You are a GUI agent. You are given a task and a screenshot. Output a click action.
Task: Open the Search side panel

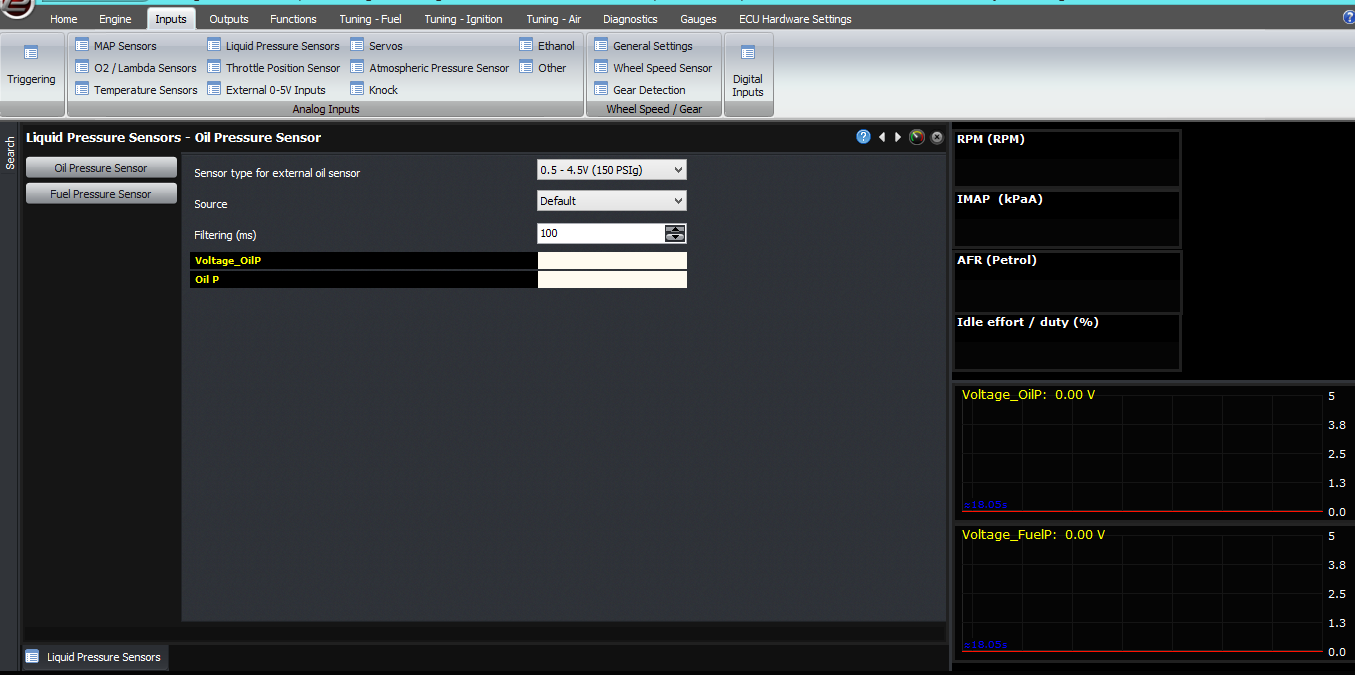[10, 153]
